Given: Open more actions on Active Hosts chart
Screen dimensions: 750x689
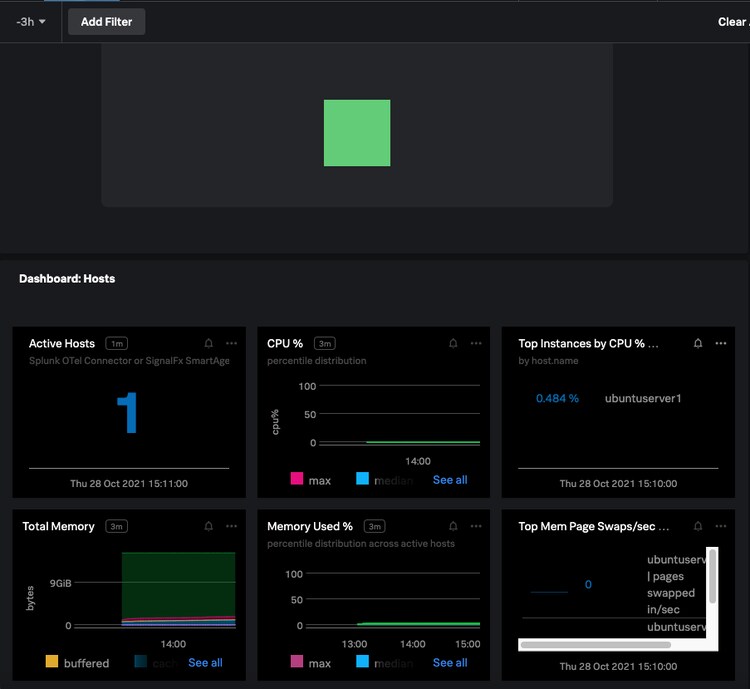Looking at the screenshot, I should coord(231,343).
